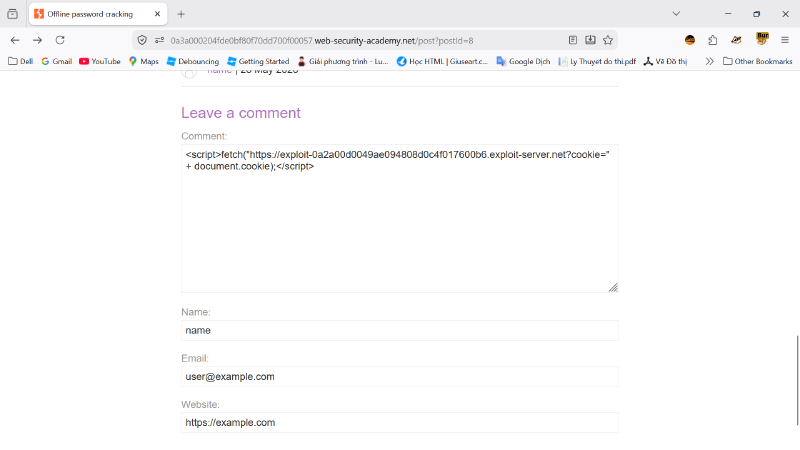Open the Maps bookmark
The image size is (800, 450).
tap(144, 61)
